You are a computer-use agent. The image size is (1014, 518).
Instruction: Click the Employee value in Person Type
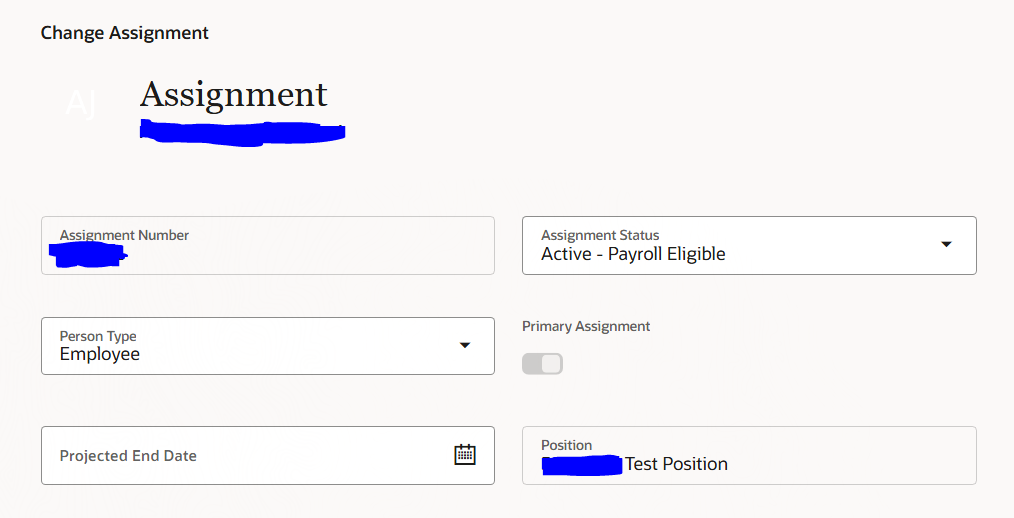coord(100,354)
